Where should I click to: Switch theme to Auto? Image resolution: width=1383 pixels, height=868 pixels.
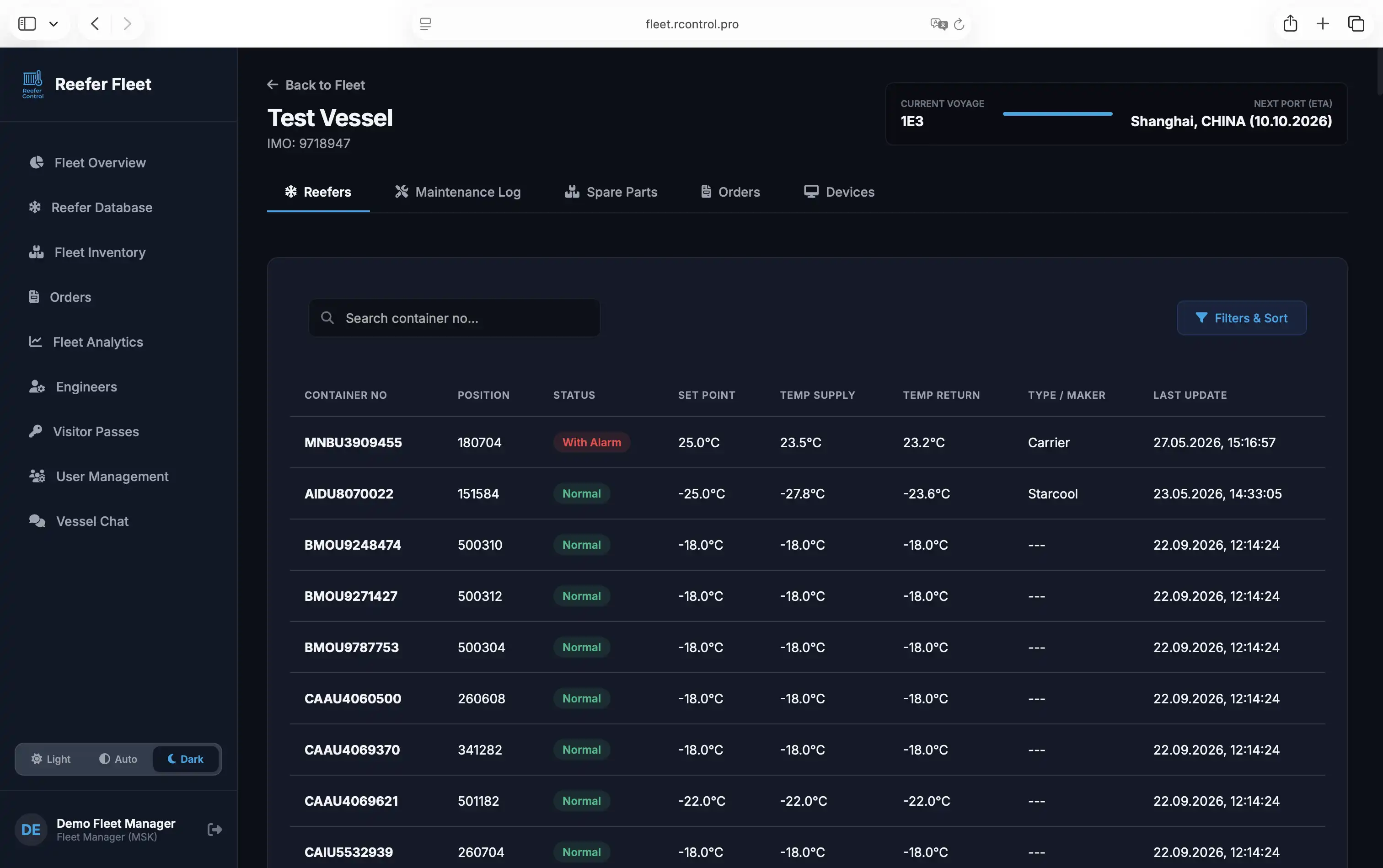pos(118,759)
